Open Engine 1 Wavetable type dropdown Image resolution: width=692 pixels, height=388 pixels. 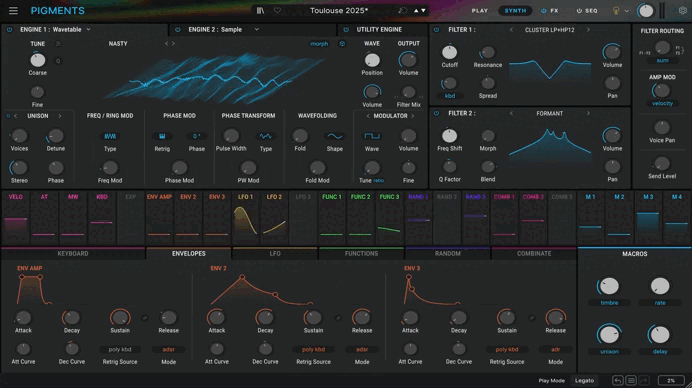[88, 30]
